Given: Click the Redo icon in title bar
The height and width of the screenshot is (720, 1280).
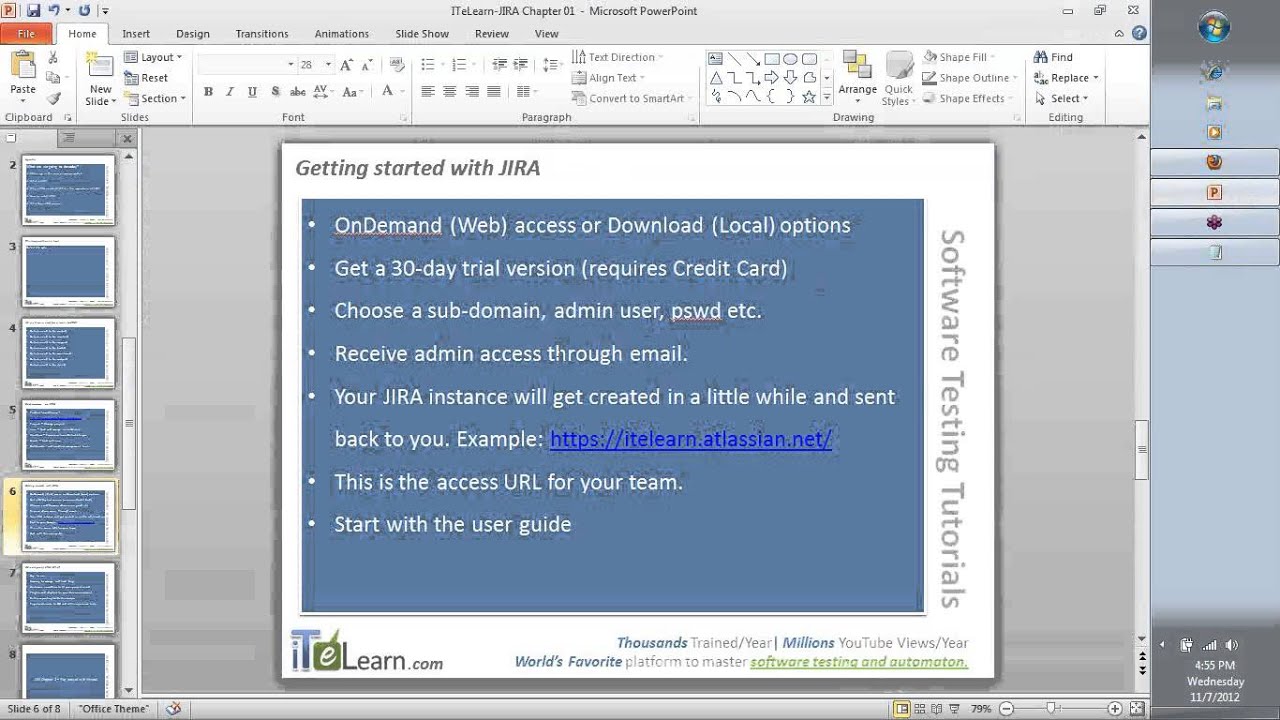Looking at the screenshot, I should pos(84,11).
